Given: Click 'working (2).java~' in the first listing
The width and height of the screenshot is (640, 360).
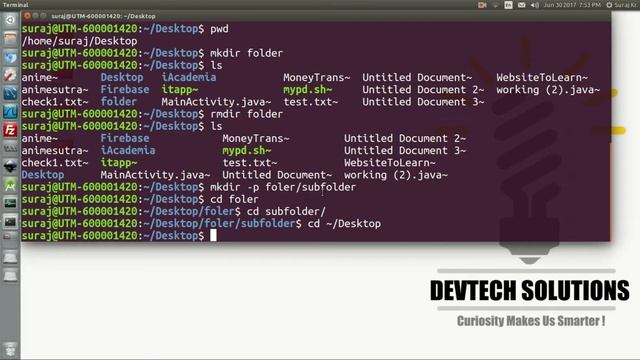Looking at the screenshot, I should (x=548, y=90).
